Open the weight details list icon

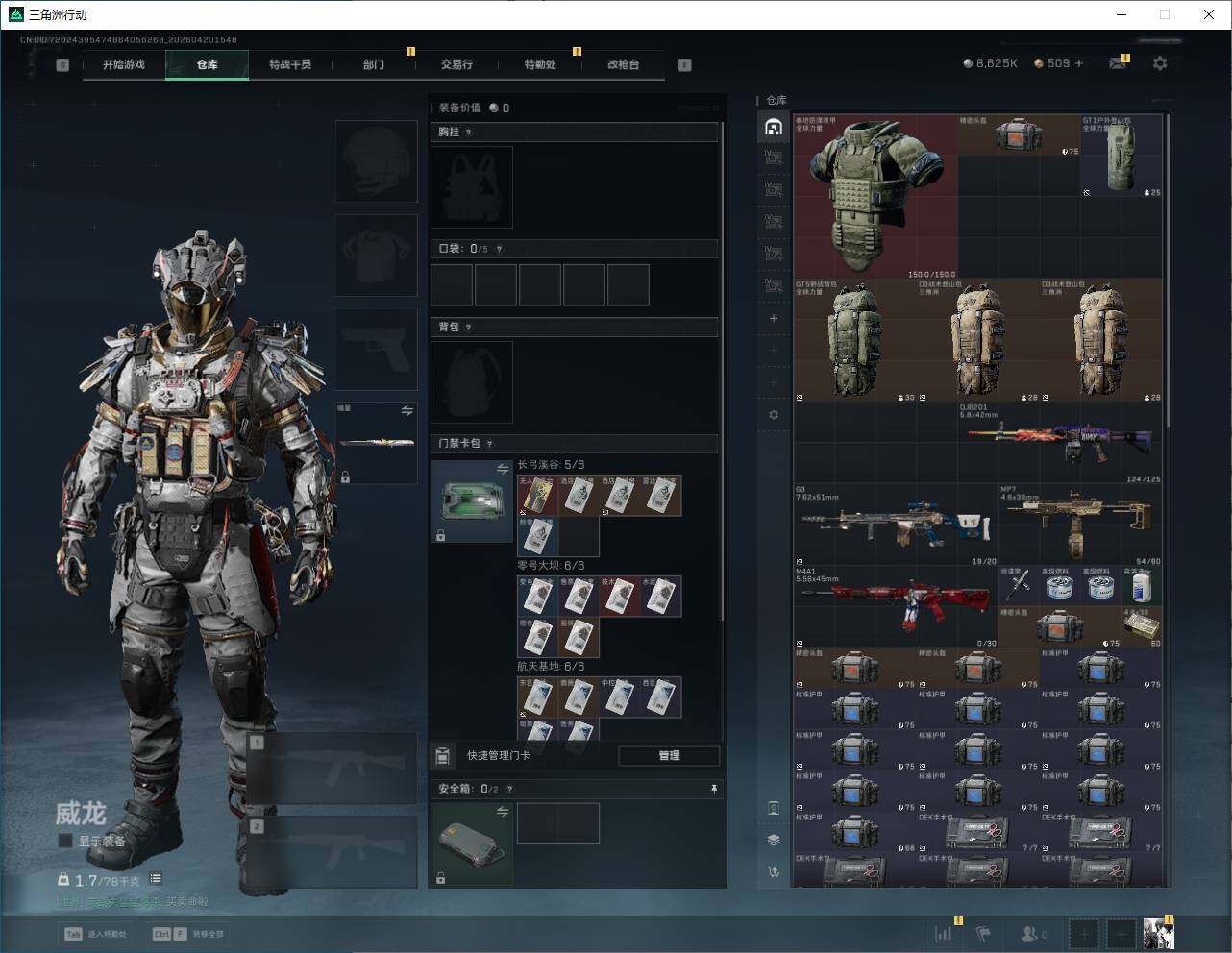pyautogui.click(x=156, y=879)
